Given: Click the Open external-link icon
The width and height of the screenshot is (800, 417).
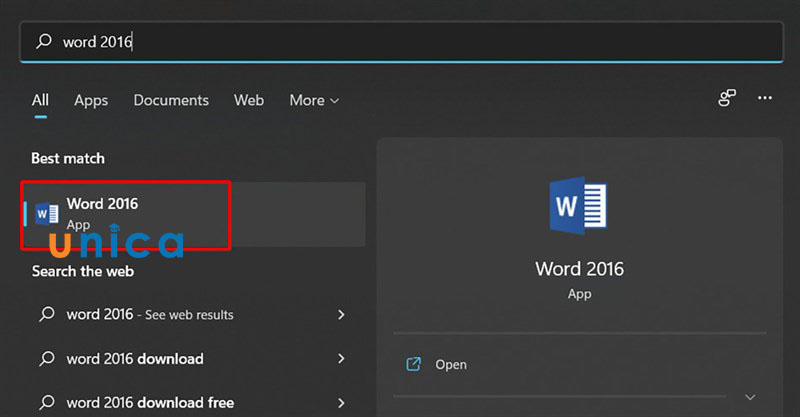Looking at the screenshot, I should [x=413, y=364].
